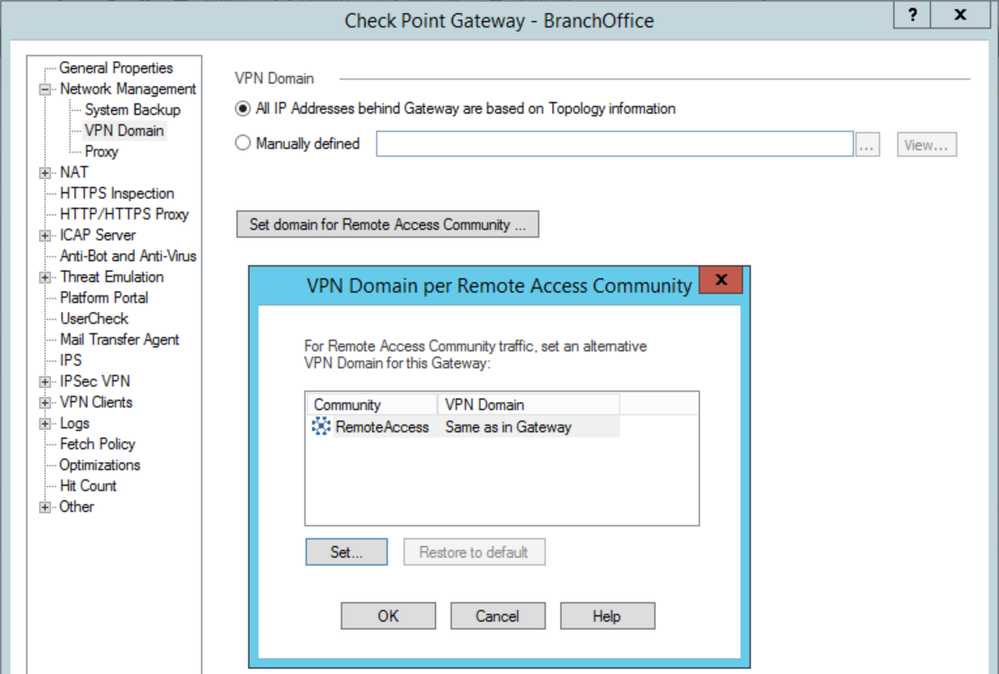Click the RemoteAccess community icon
Viewport: 999px width, 674px height.
tap(321, 426)
